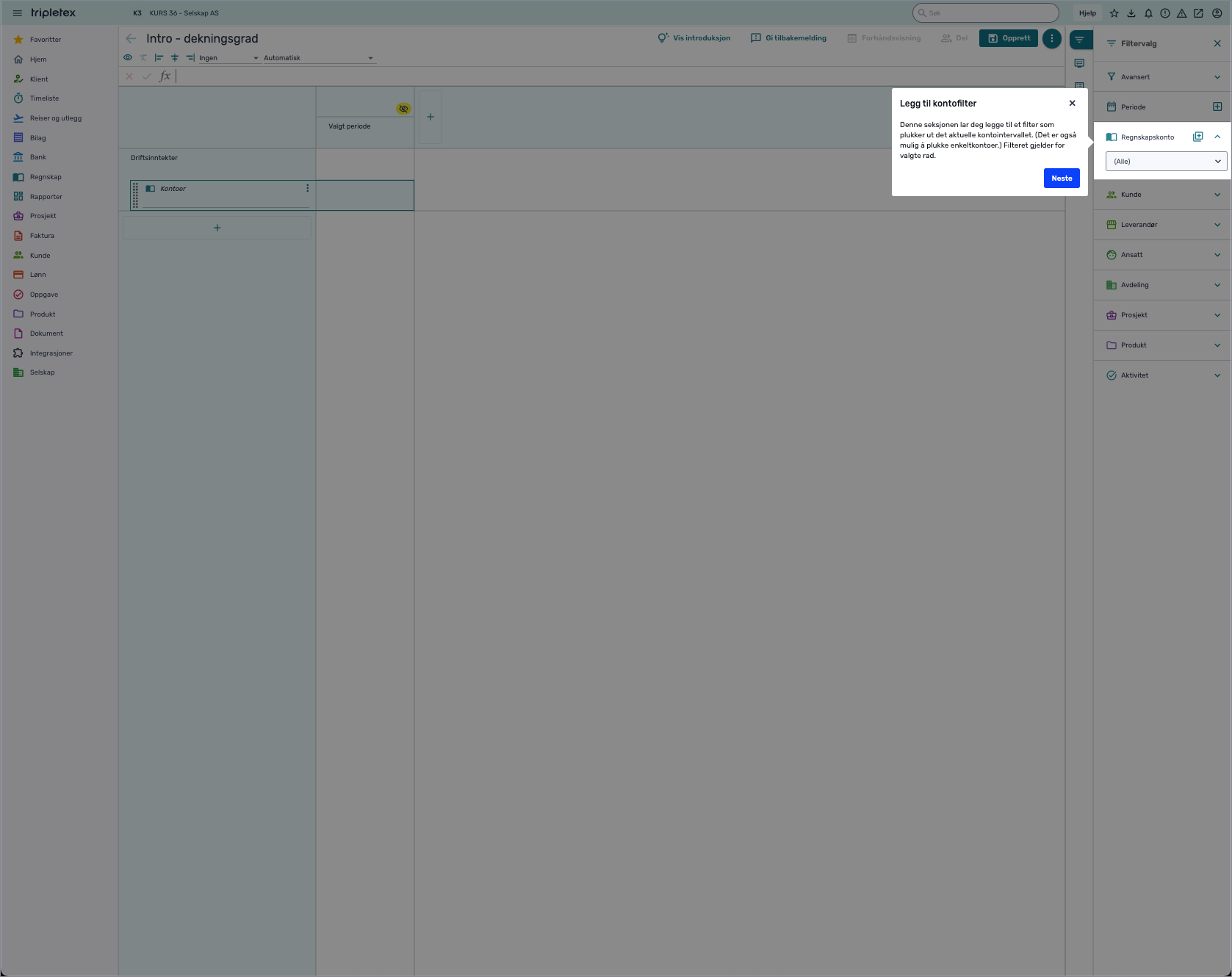Click into the formula input field
1232x977 pixels.
click(619, 76)
